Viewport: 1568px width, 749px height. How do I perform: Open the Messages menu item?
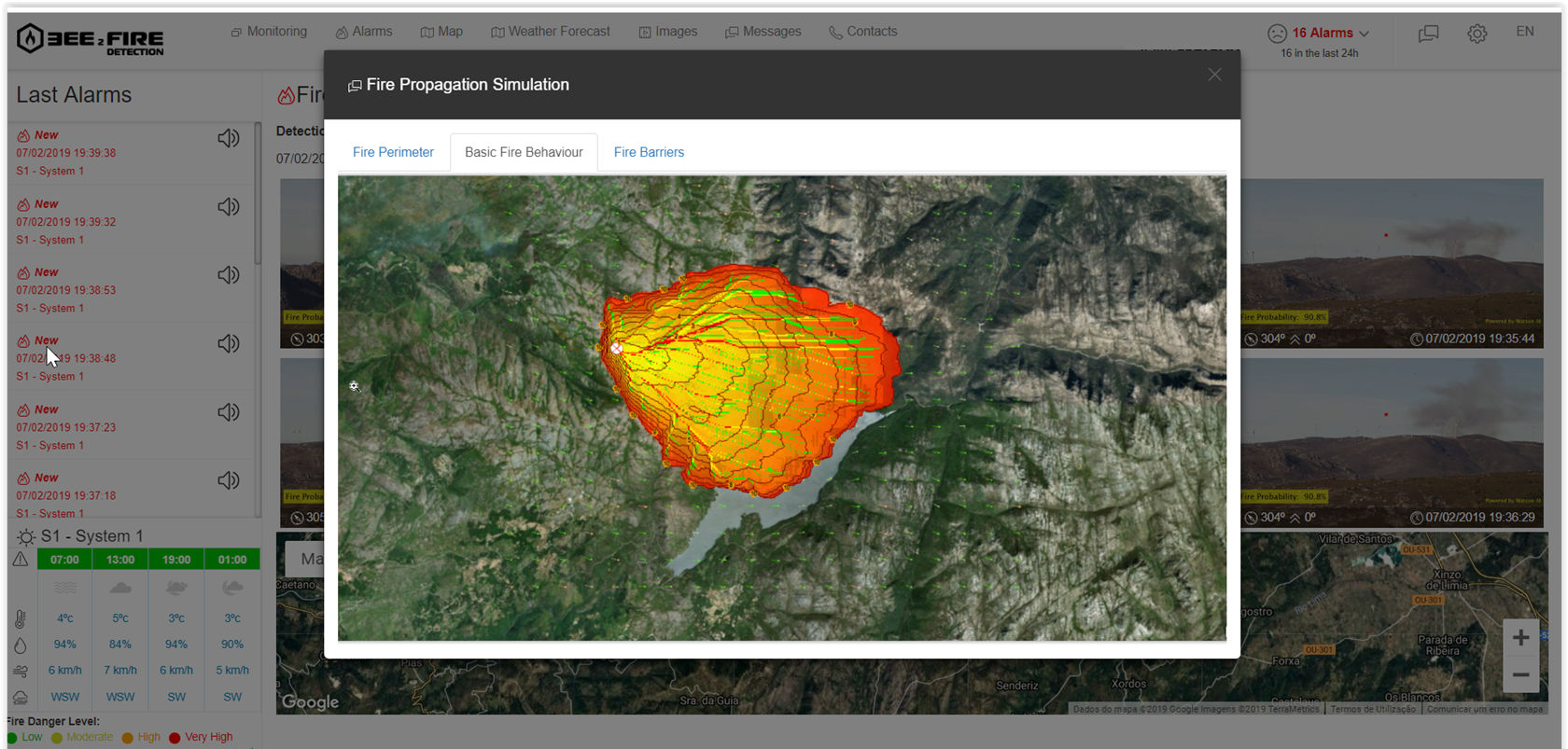(x=763, y=32)
